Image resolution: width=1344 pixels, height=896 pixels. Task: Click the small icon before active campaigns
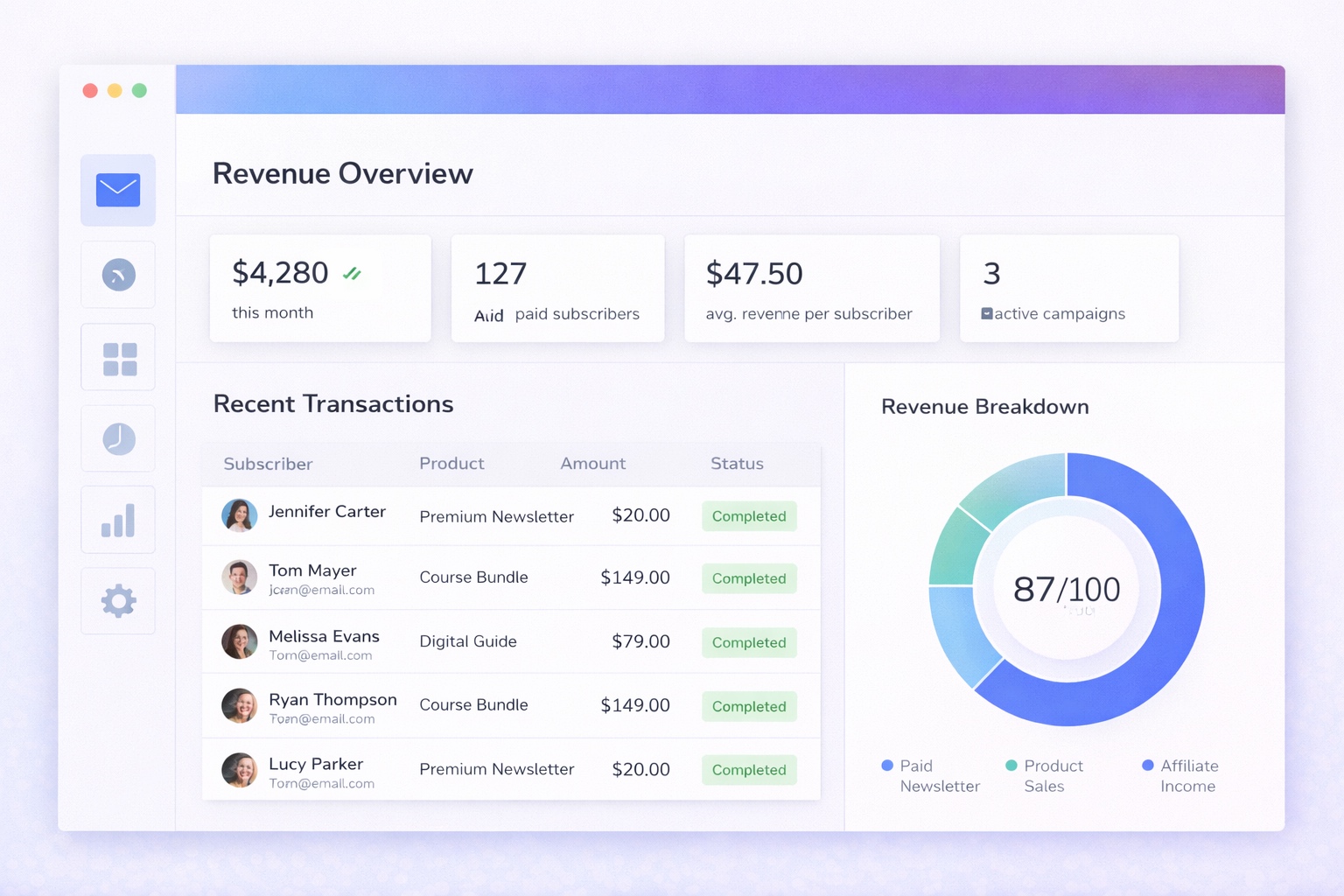[x=987, y=313]
